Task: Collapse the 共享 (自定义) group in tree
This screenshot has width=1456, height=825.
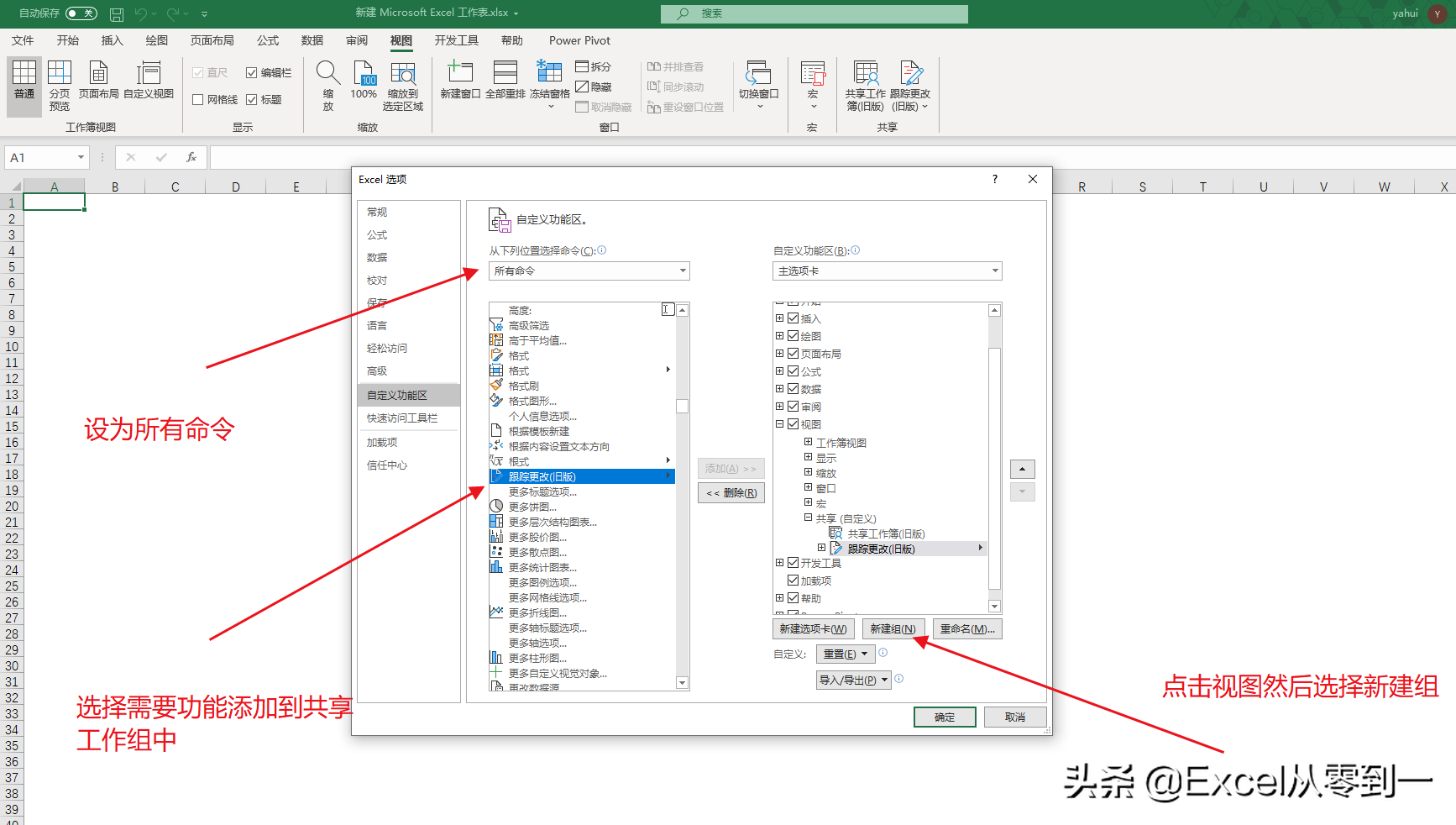Action: 808,518
